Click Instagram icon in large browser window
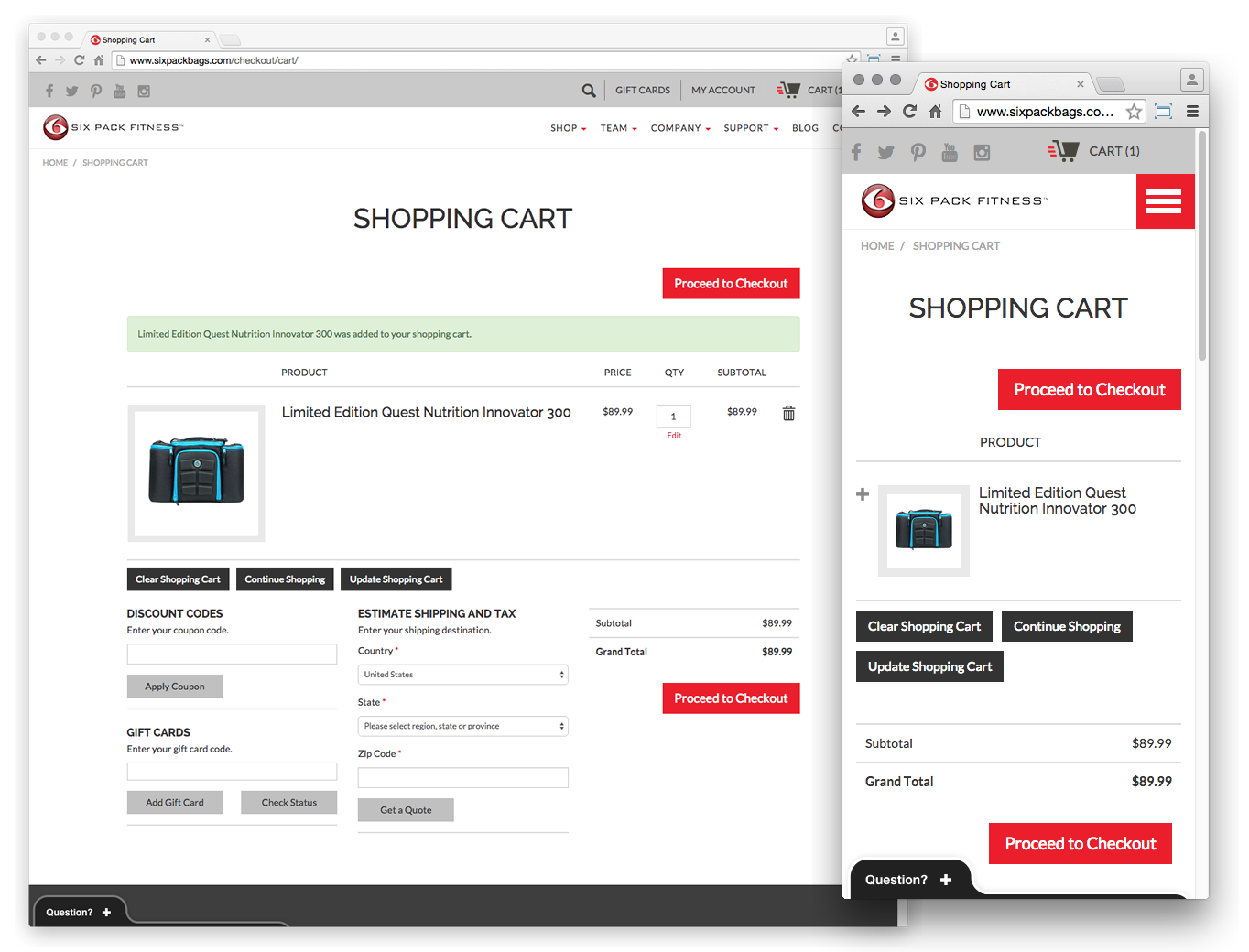The height and width of the screenshot is (952, 1249). [x=144, y=91]
